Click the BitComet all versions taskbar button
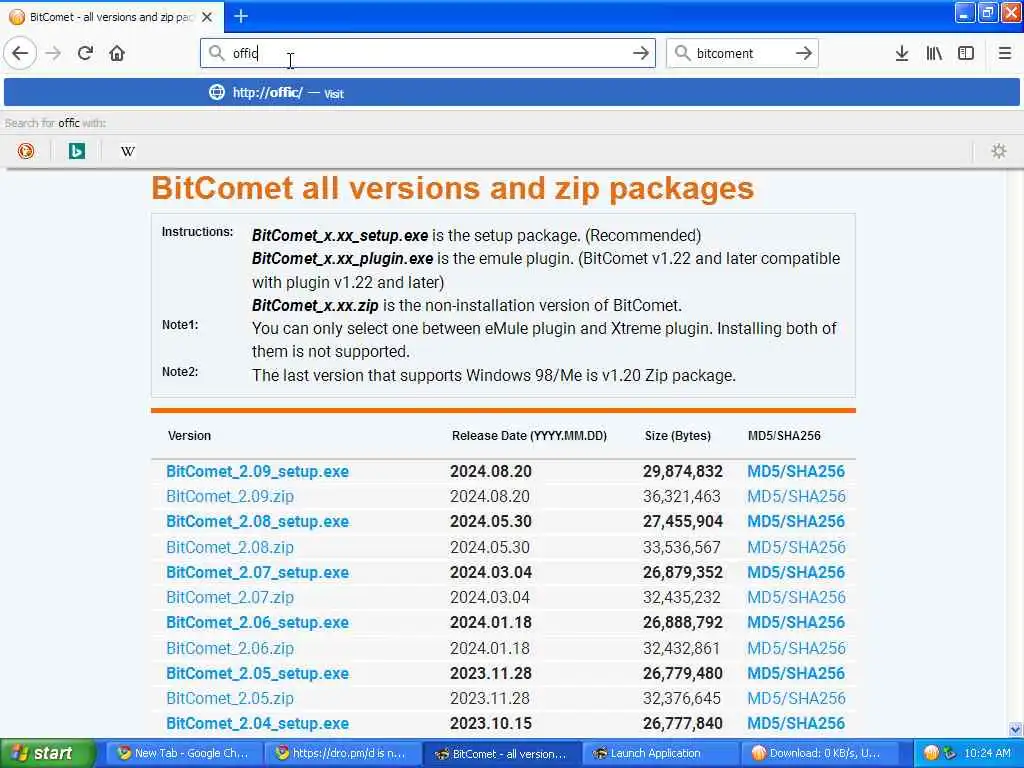The height and width of the screenshot is (768, 1024). click(x=502, y=754)
